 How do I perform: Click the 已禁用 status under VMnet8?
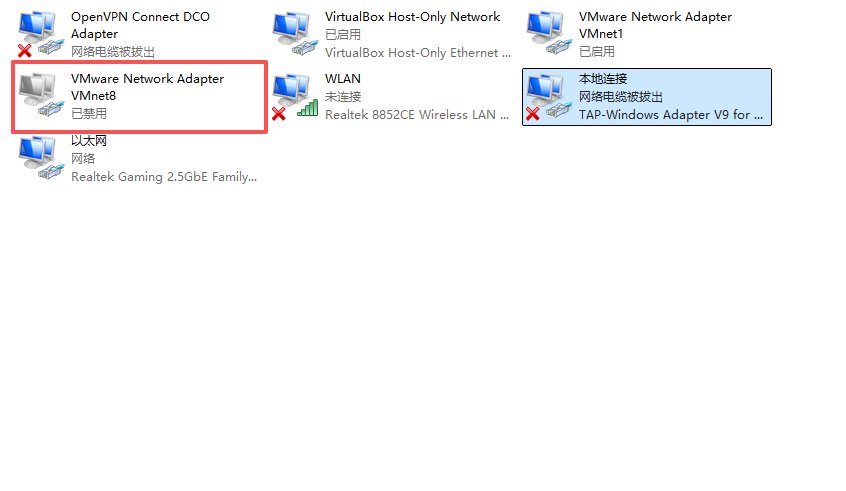tap(89, 113)
